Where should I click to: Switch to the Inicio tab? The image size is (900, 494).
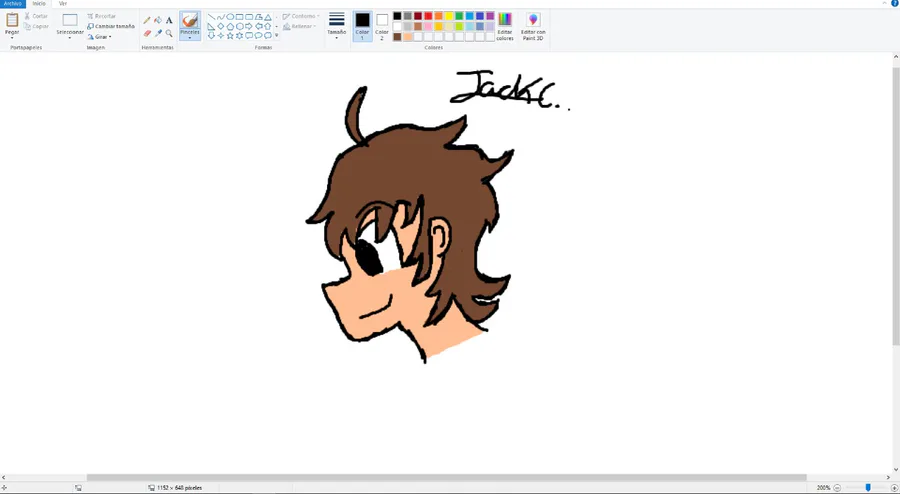[39, 3]
